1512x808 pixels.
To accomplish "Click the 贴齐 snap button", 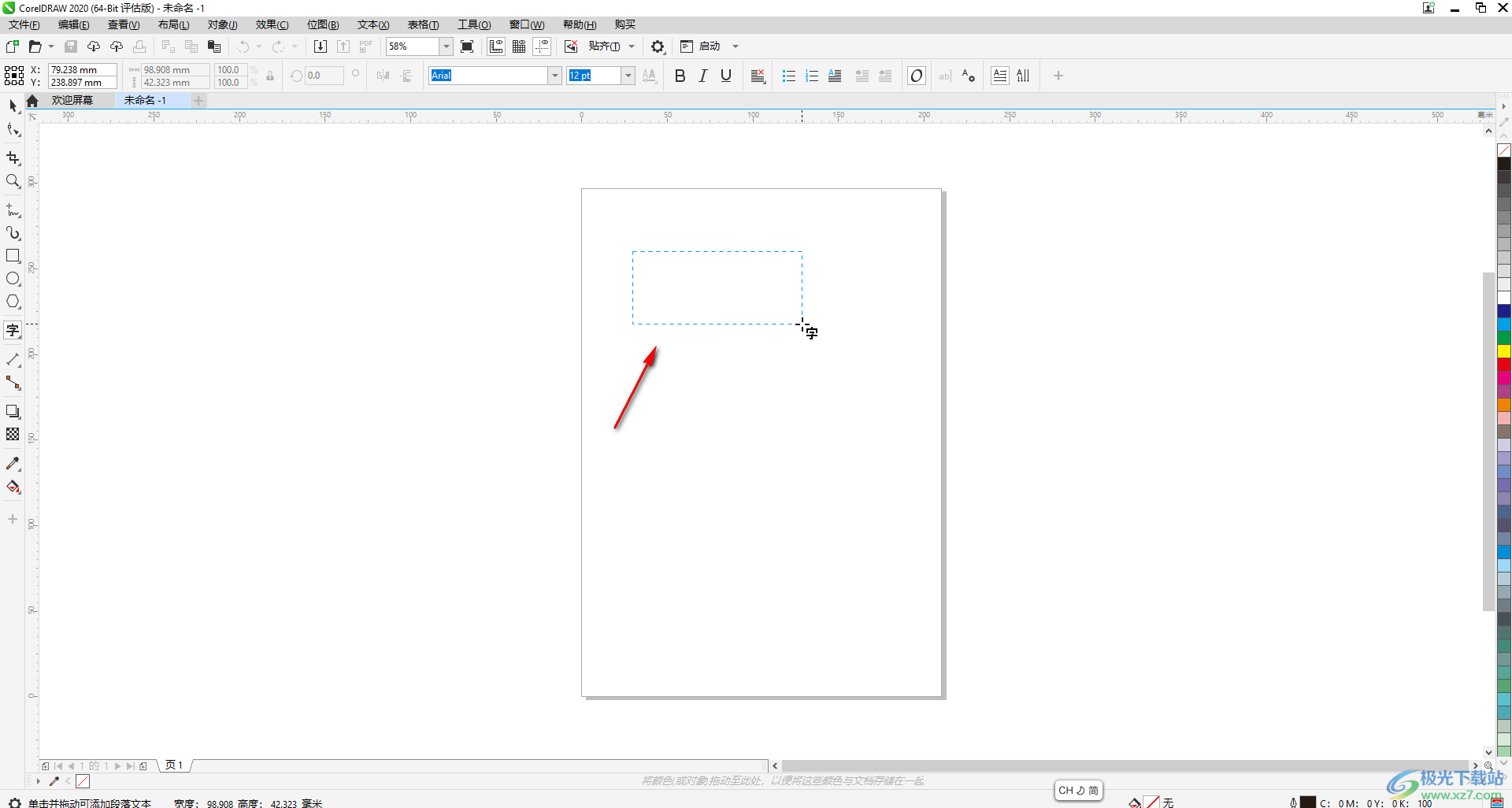I will tap(604, 46).
